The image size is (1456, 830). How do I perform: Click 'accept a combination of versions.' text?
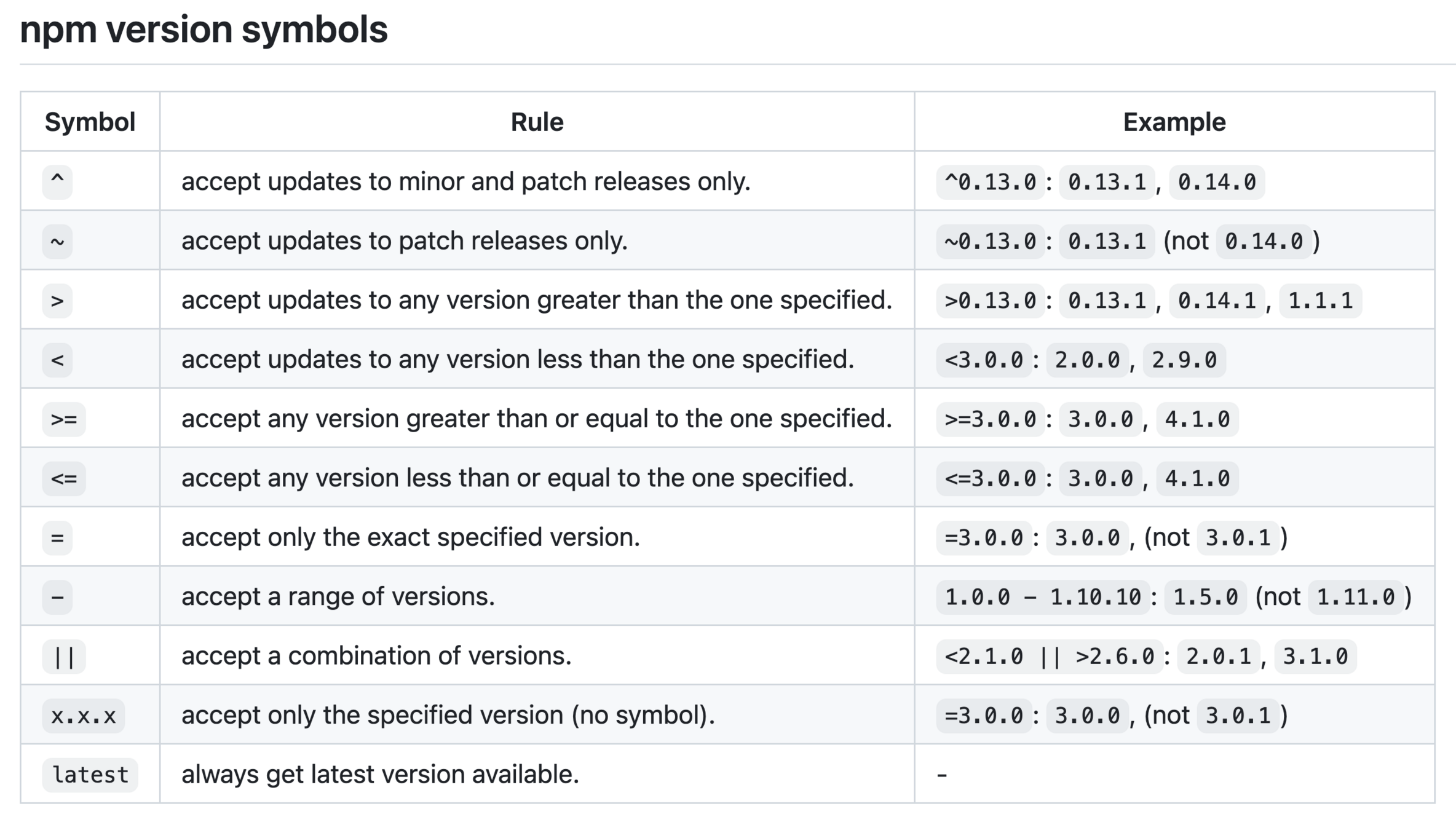pyautogui.click(x=376, y=655)
